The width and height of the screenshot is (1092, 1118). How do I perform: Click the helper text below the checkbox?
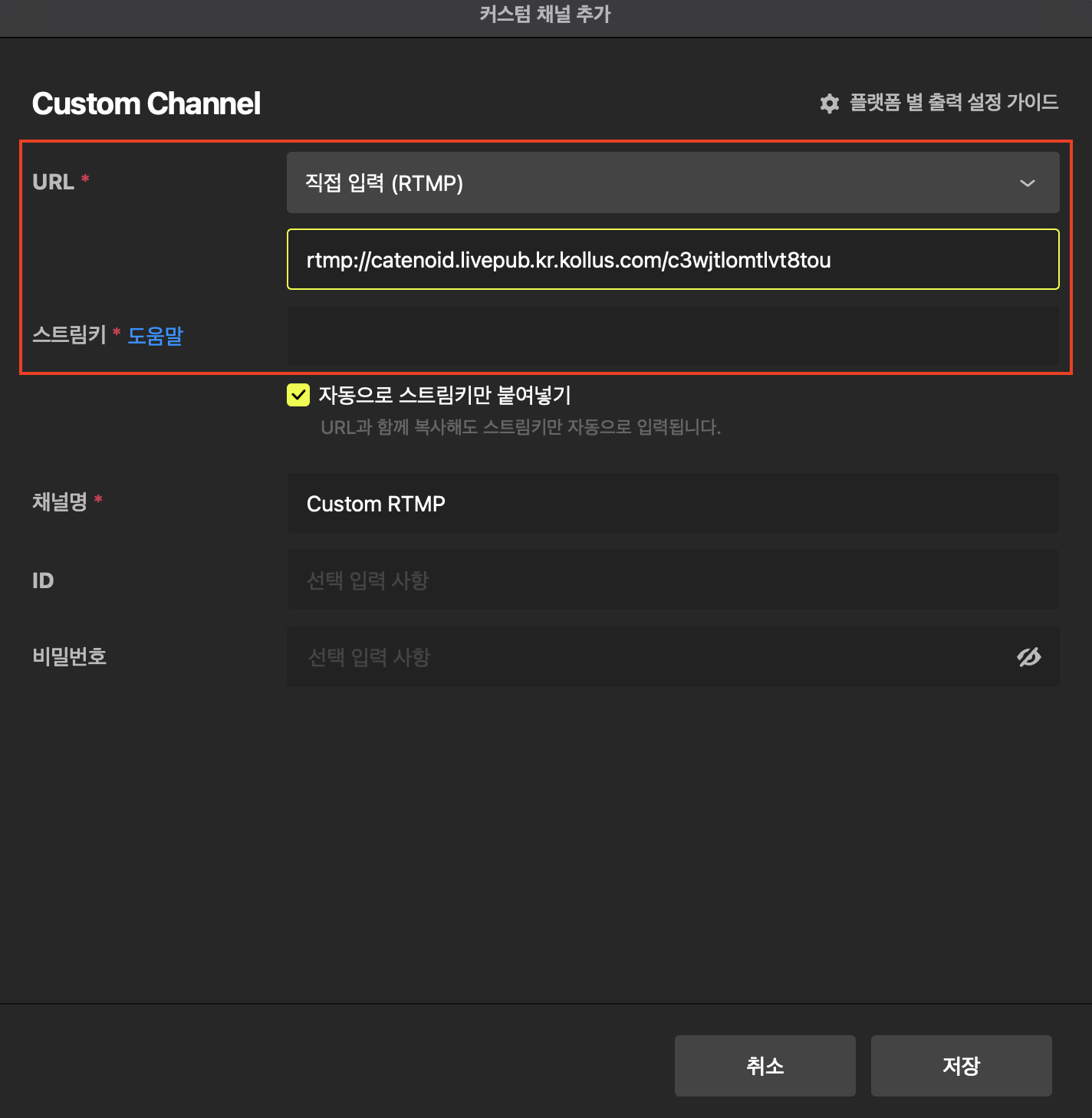(520, 427)
